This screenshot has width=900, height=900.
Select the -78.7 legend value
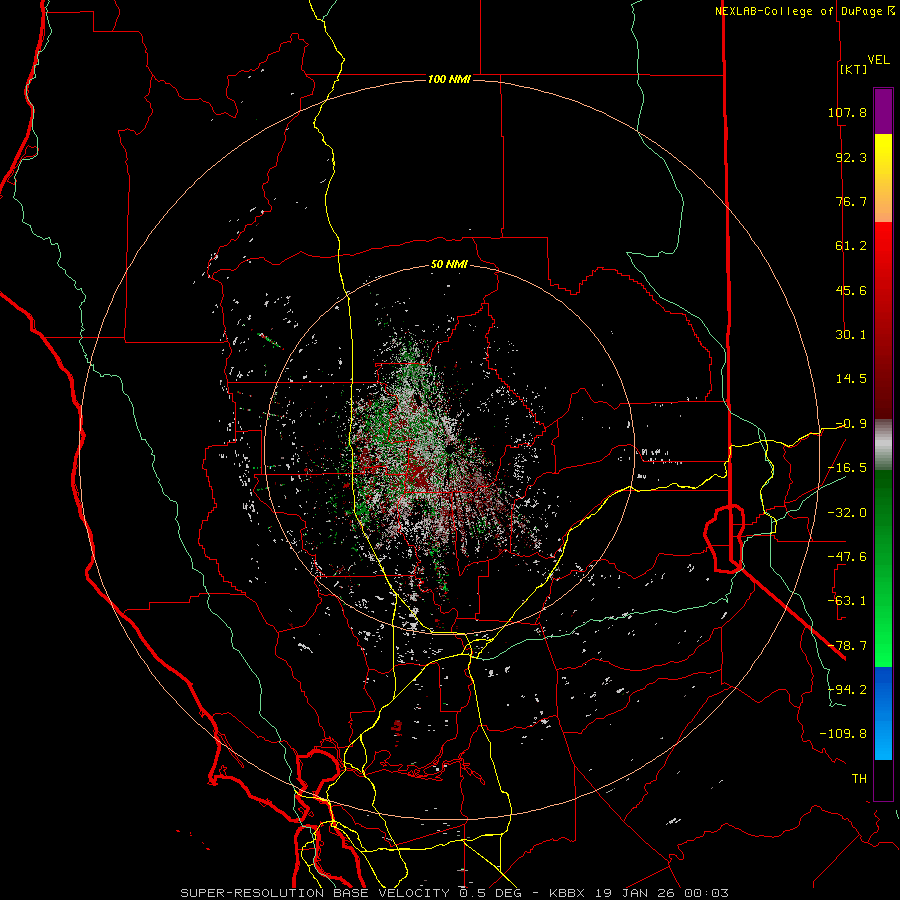(x=847, y=645)
